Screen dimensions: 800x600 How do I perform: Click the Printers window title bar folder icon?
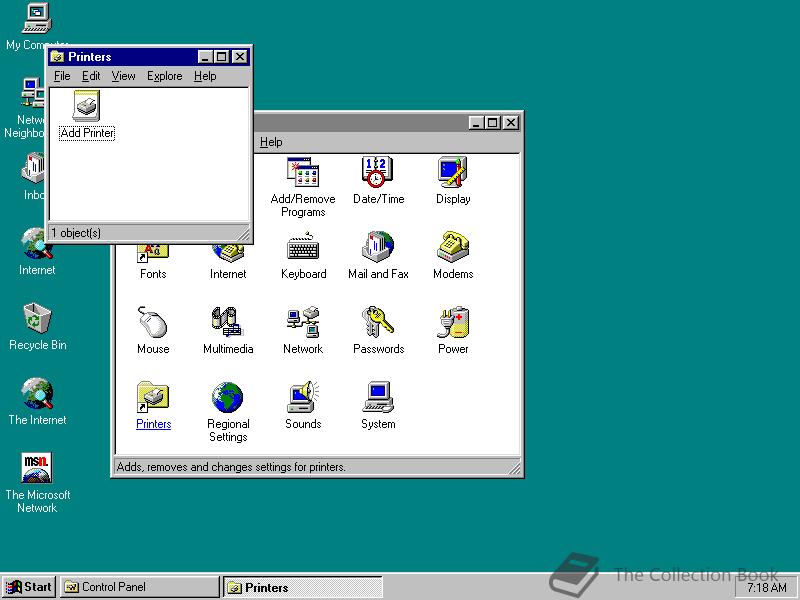(57, 57)
